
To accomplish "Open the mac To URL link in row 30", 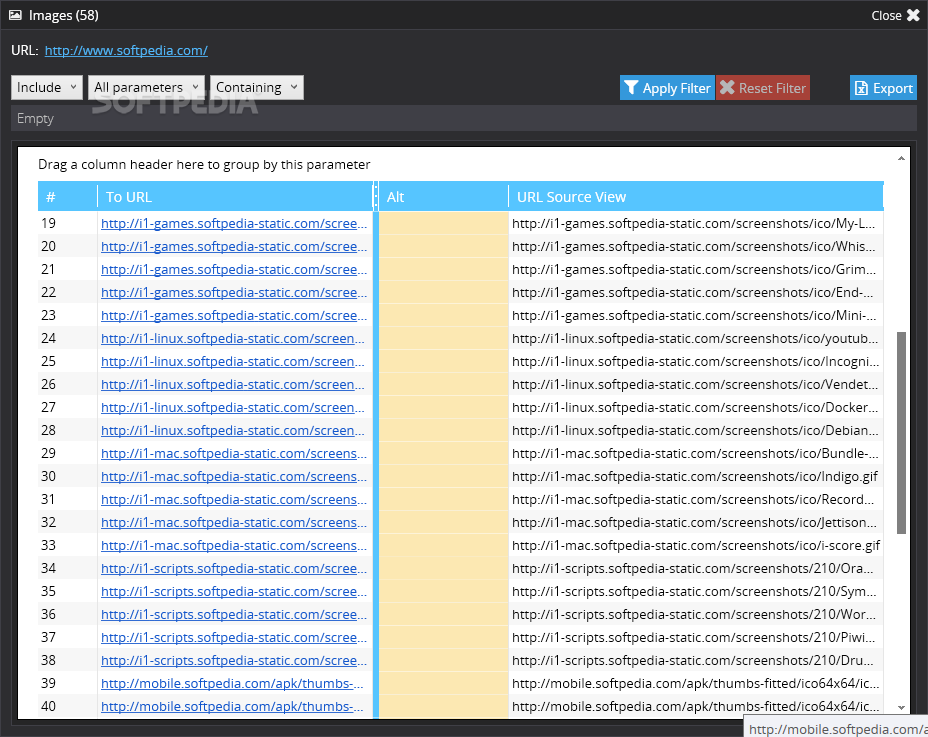I will pos(234,477).
